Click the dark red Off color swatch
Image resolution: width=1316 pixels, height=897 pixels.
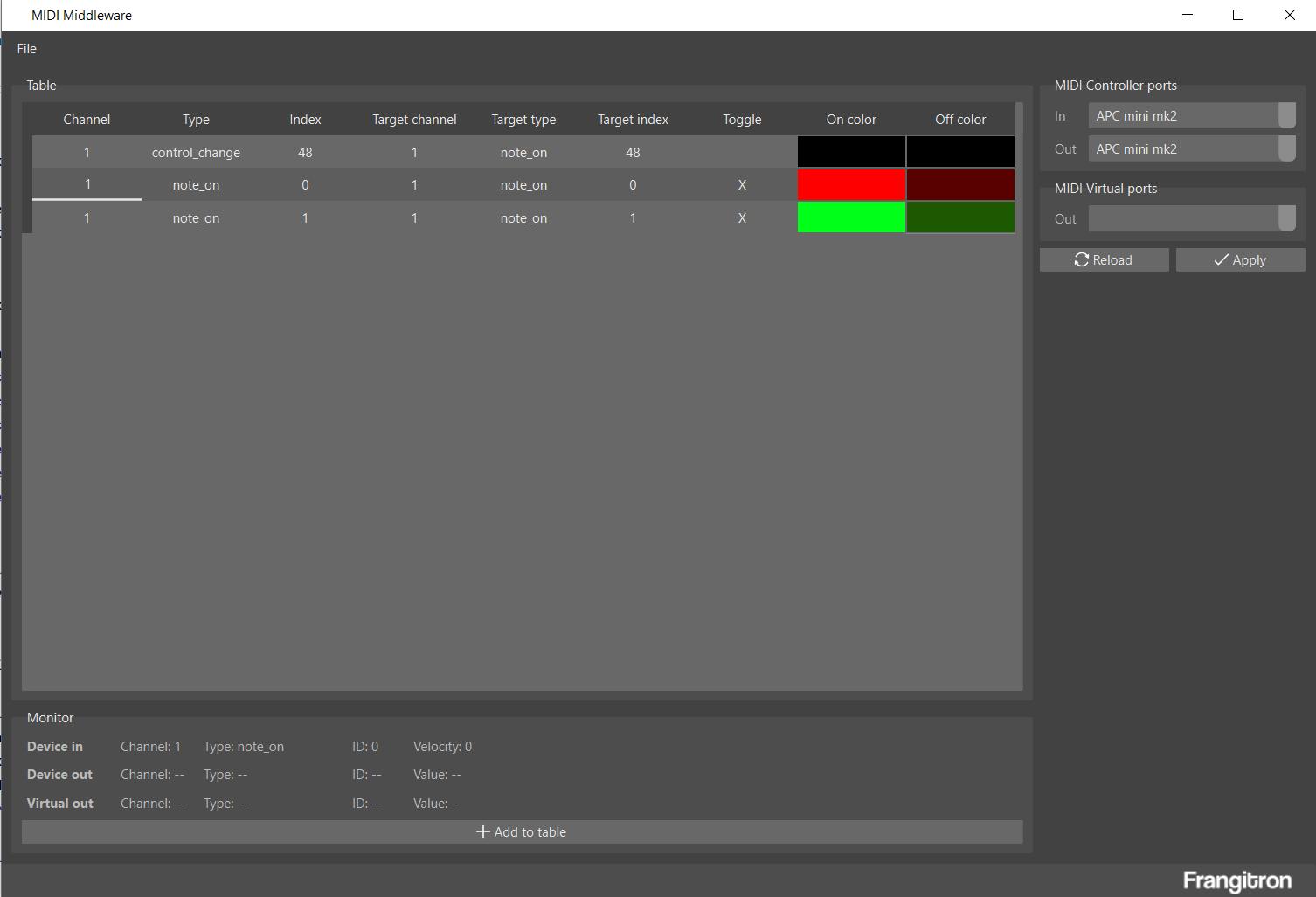[x=960, y=185]
